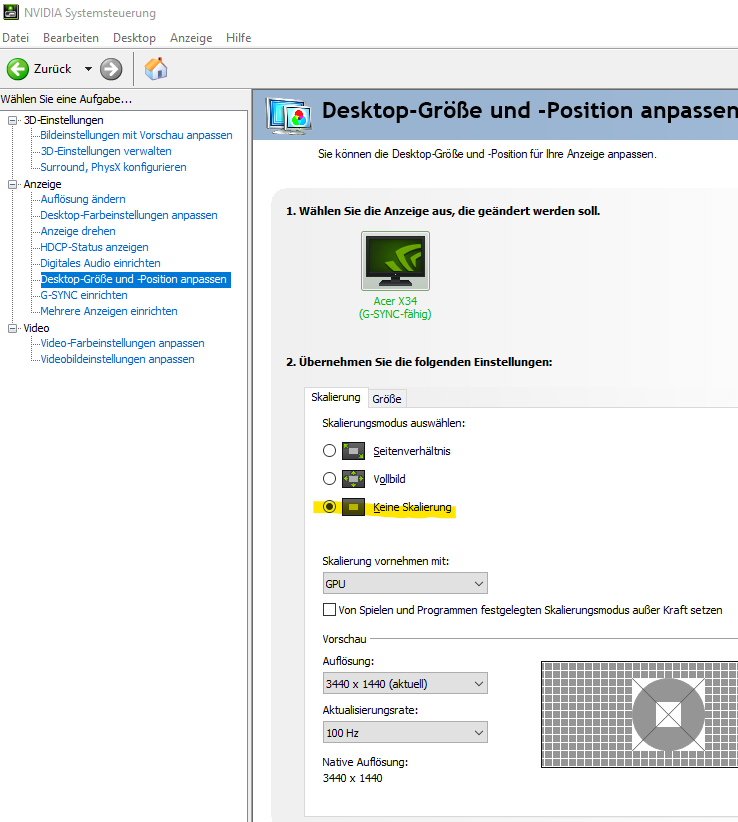Select the Seitenverhältnis radio button
Screen dimensions: 738x822
(x=329, y=451)
